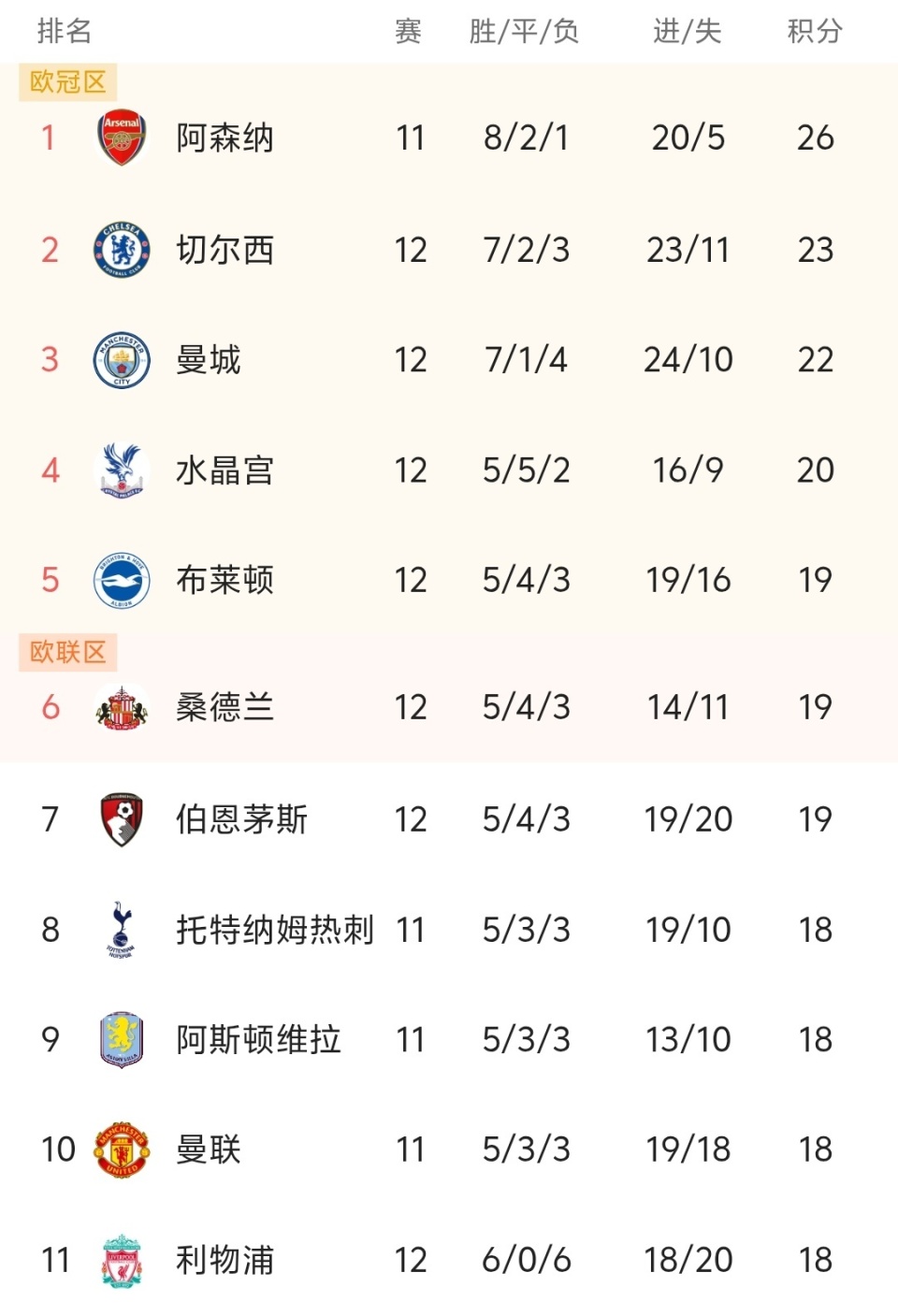
Task: Click the Brighton seagull crest
Action: tap(122, 580)
